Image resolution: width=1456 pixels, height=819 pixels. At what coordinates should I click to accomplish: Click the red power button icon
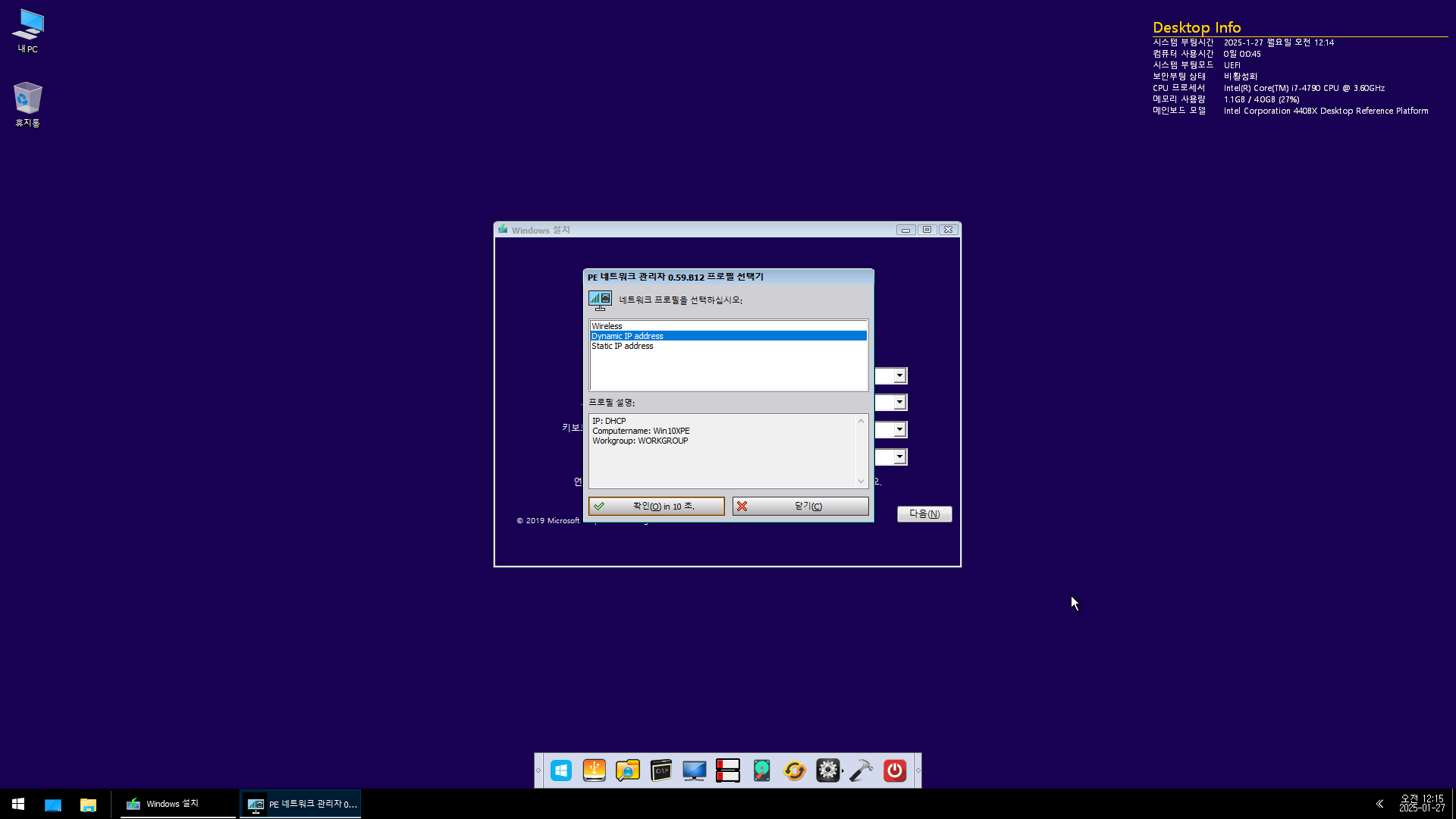pos(895,770)
